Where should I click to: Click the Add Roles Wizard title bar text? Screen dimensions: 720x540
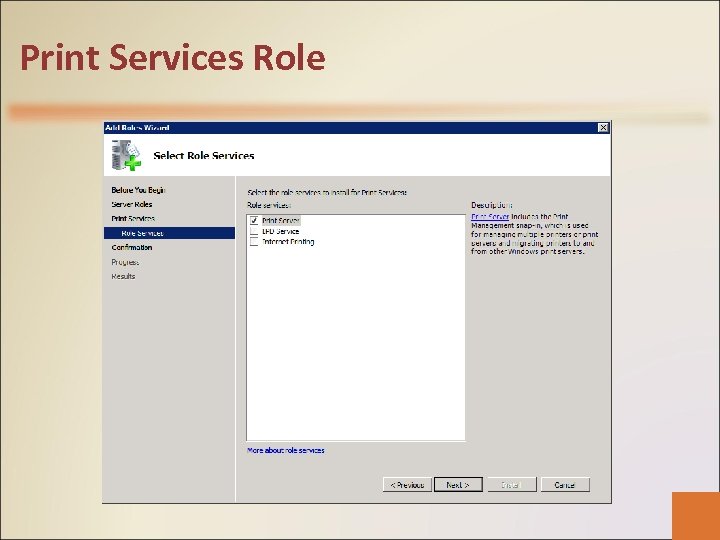pyautogui.click(x=137, y=128)
